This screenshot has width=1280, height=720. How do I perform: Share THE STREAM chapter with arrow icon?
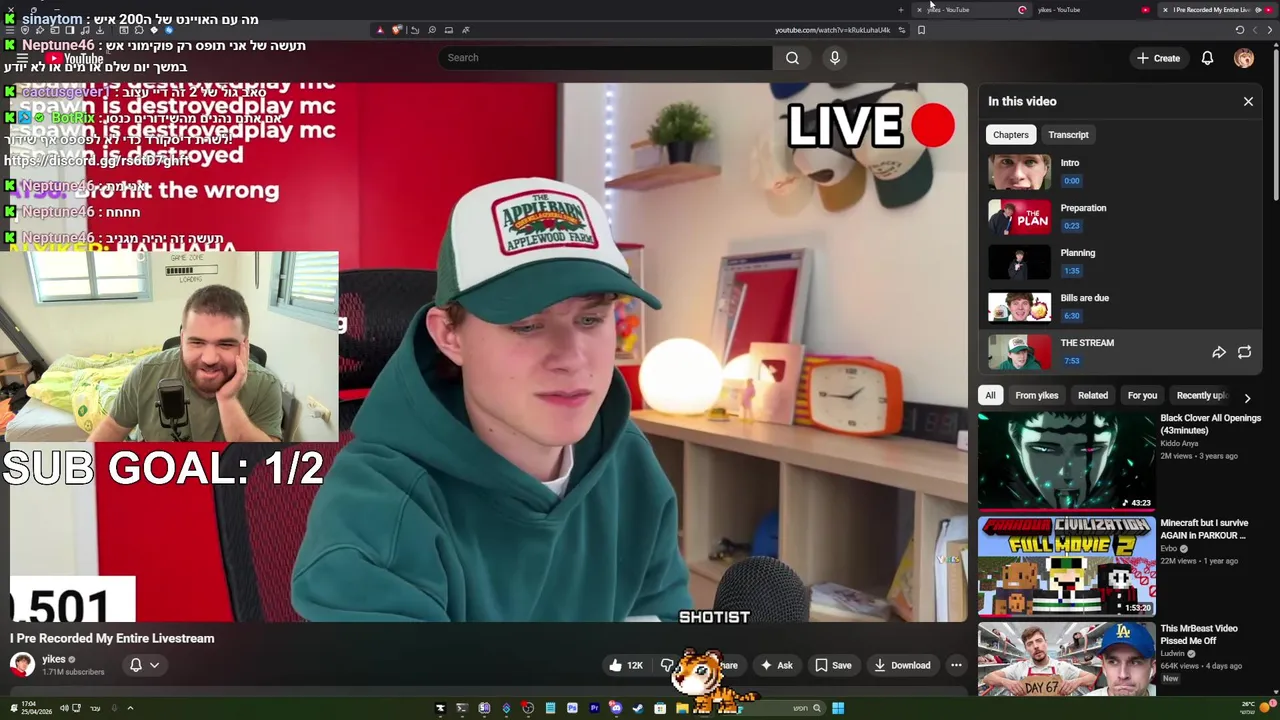(x=1219, y=352)
